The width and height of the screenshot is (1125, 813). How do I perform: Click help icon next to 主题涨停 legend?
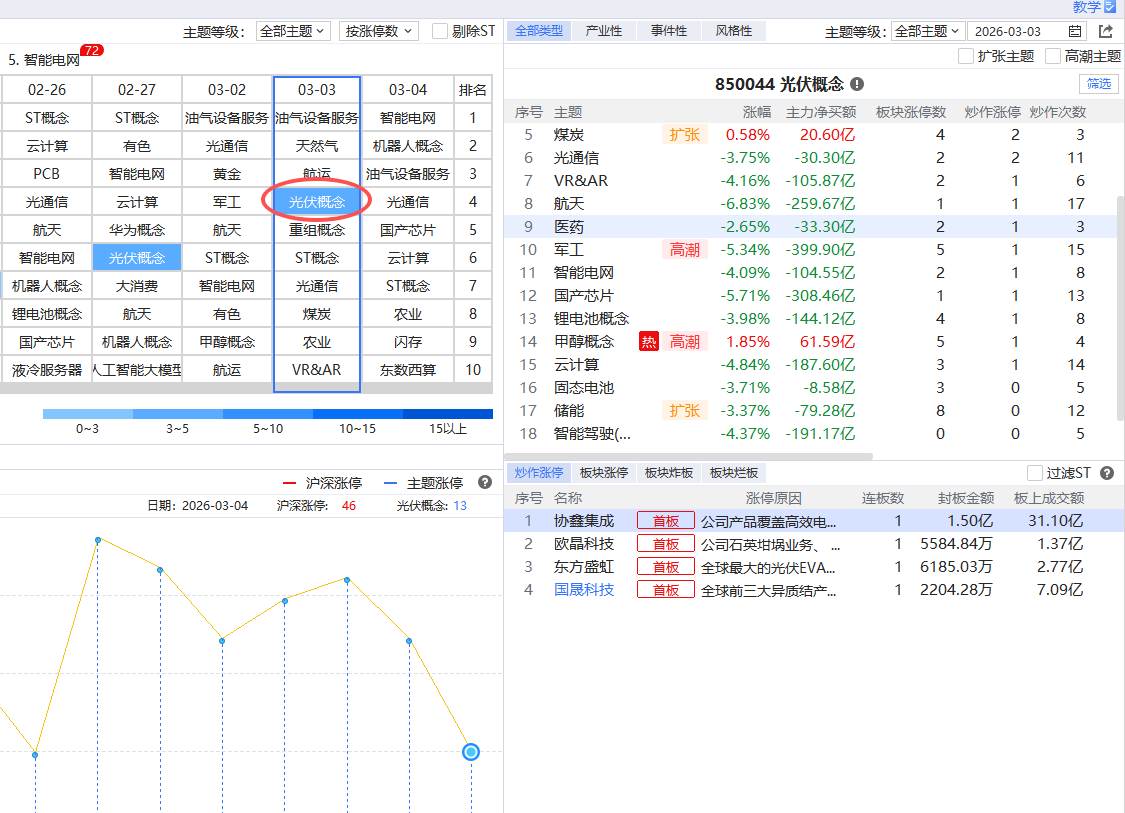tap(485, 483)
